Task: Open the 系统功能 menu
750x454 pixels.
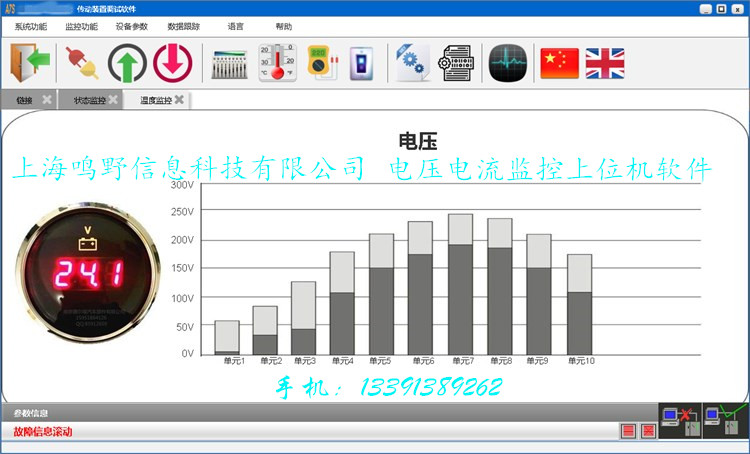Action: (x=31, y=27)
